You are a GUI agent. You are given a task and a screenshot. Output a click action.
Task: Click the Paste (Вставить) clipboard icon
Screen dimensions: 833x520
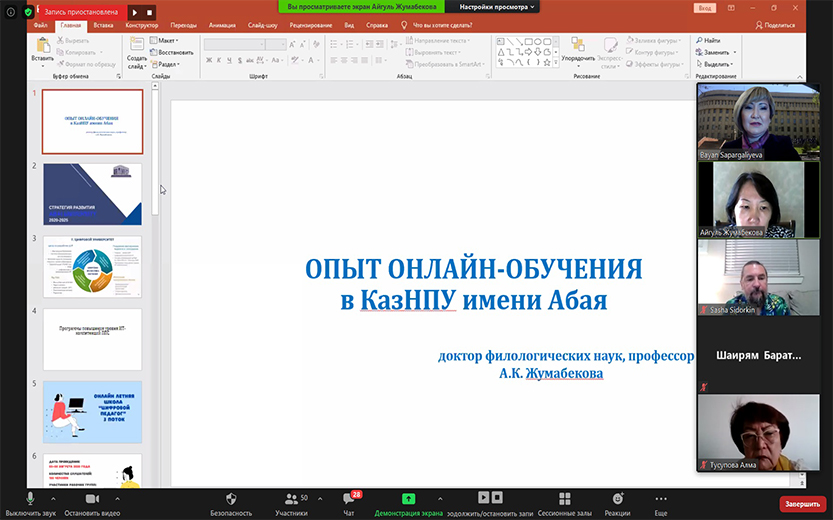click(x=42, y=46)
